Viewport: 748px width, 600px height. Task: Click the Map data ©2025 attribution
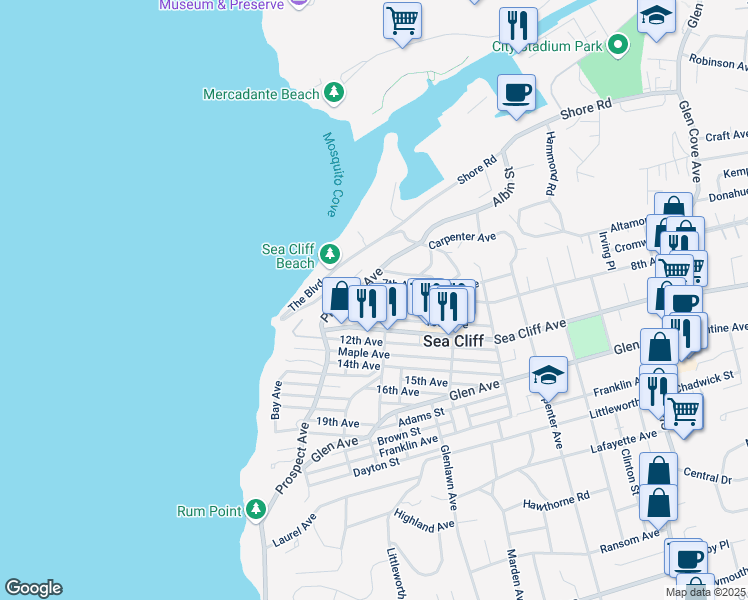(705, 592)
